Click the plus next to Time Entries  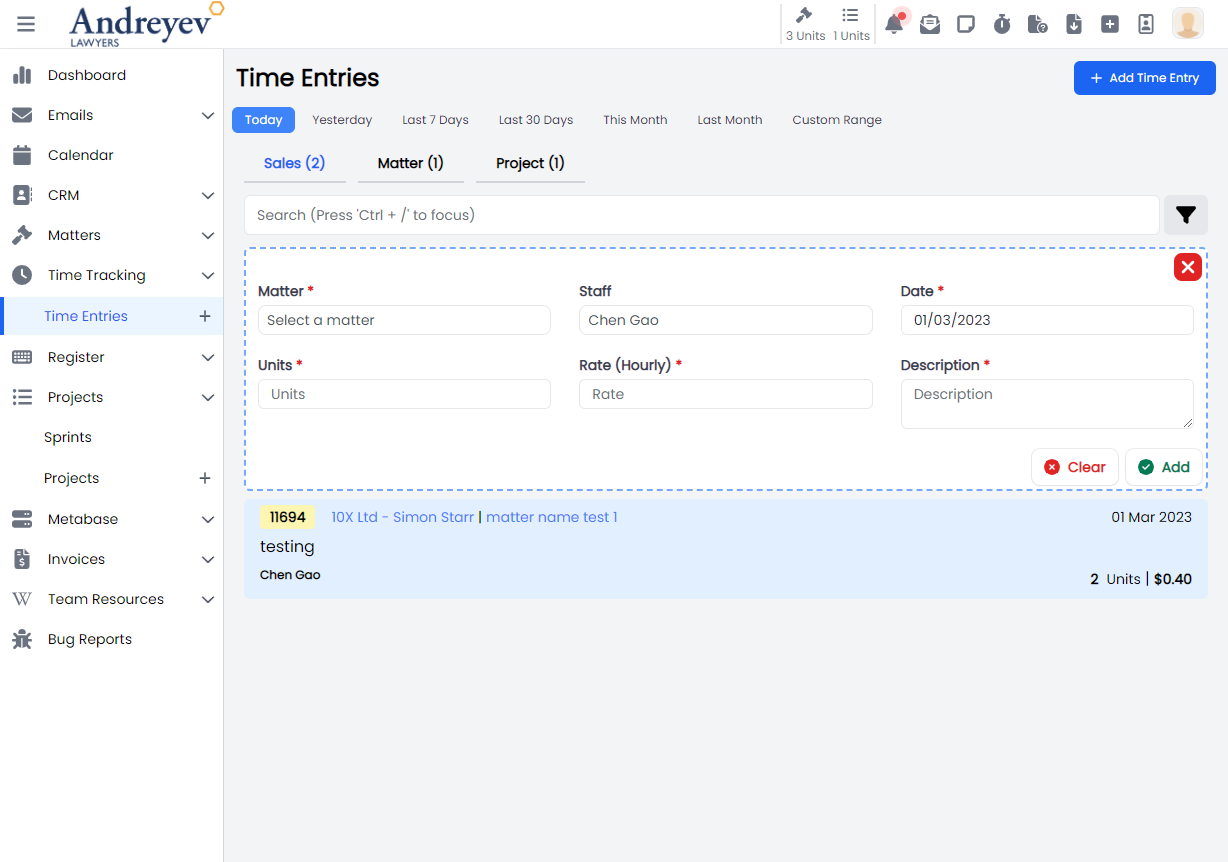[205, 316]
